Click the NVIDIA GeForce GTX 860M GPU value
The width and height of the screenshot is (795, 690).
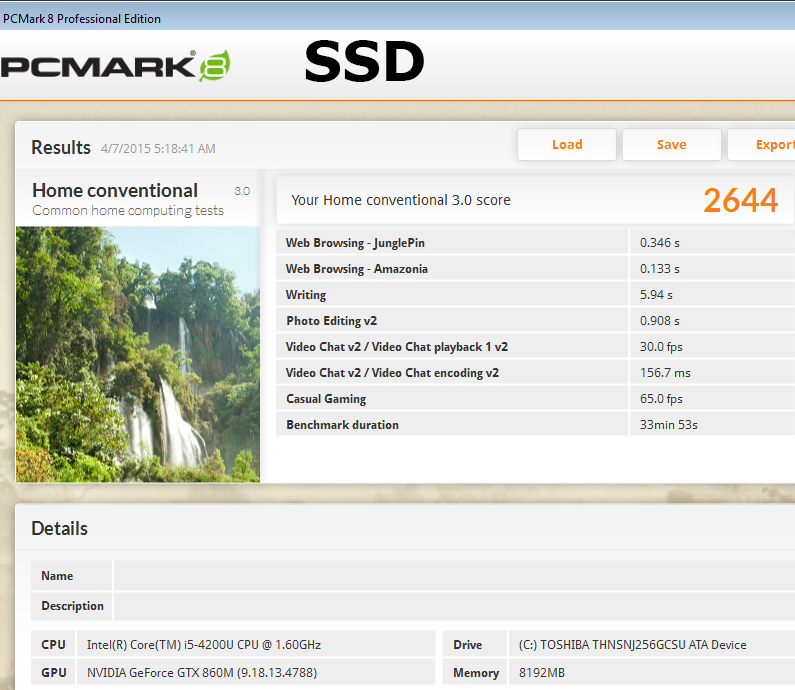pyautogui.click(x=202, y=673)
